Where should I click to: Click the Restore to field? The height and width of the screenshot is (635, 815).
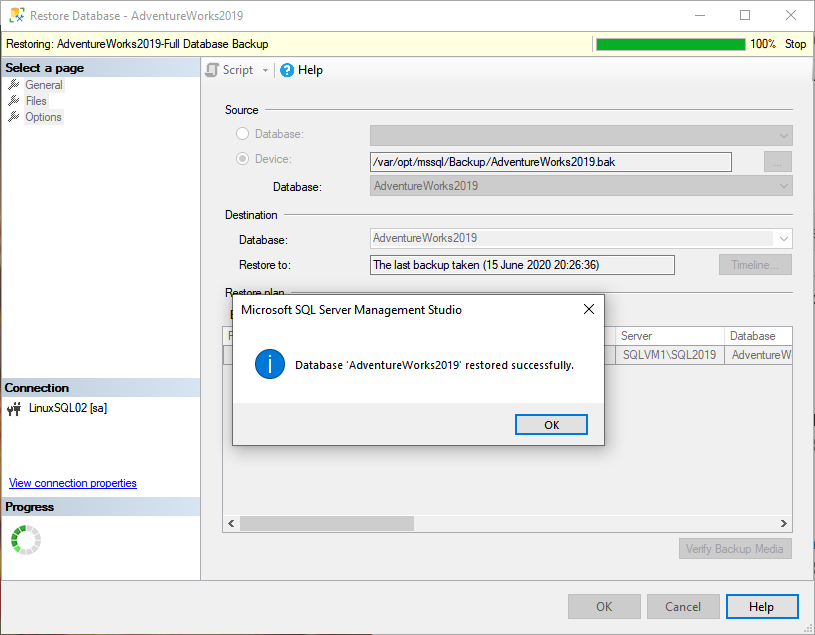pyautogui.click(x=522, y=265)
